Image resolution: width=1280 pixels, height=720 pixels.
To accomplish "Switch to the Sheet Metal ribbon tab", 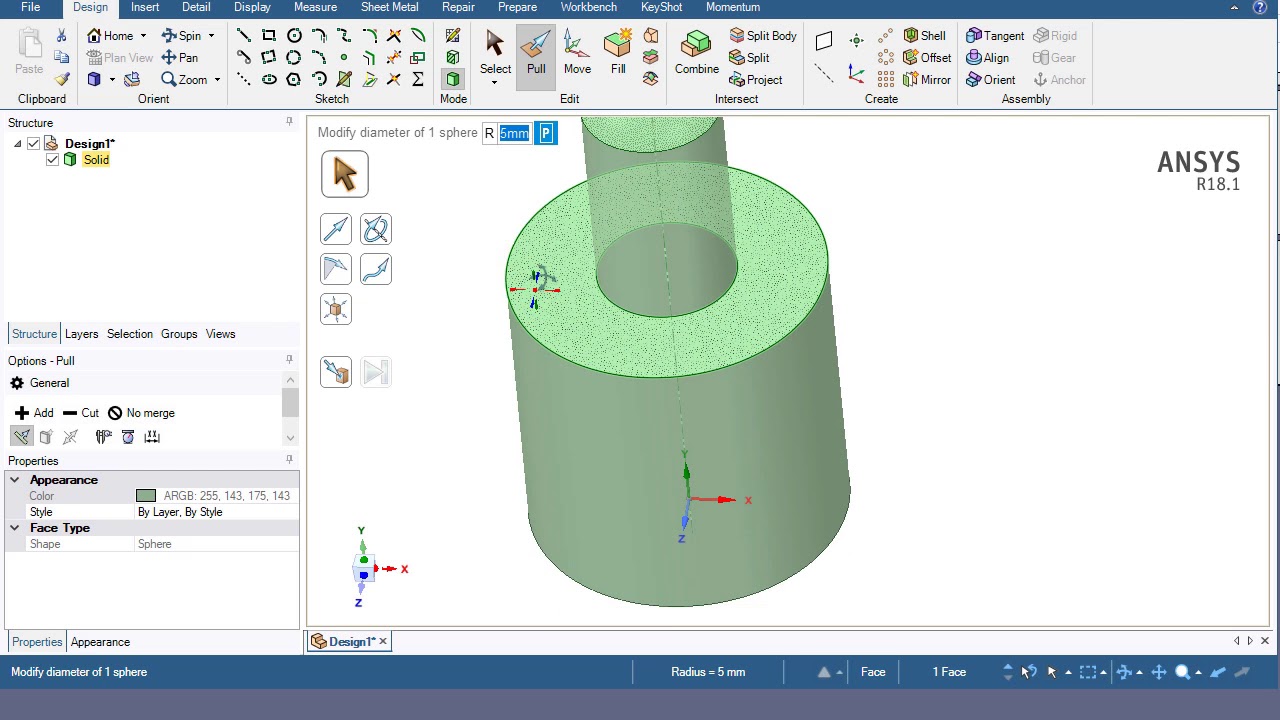I will click(x=389, y=7).
